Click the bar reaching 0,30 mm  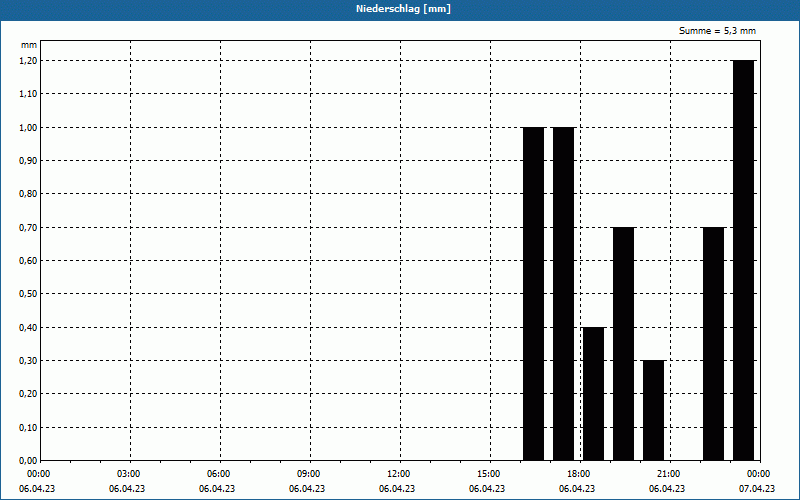(654, 410)
